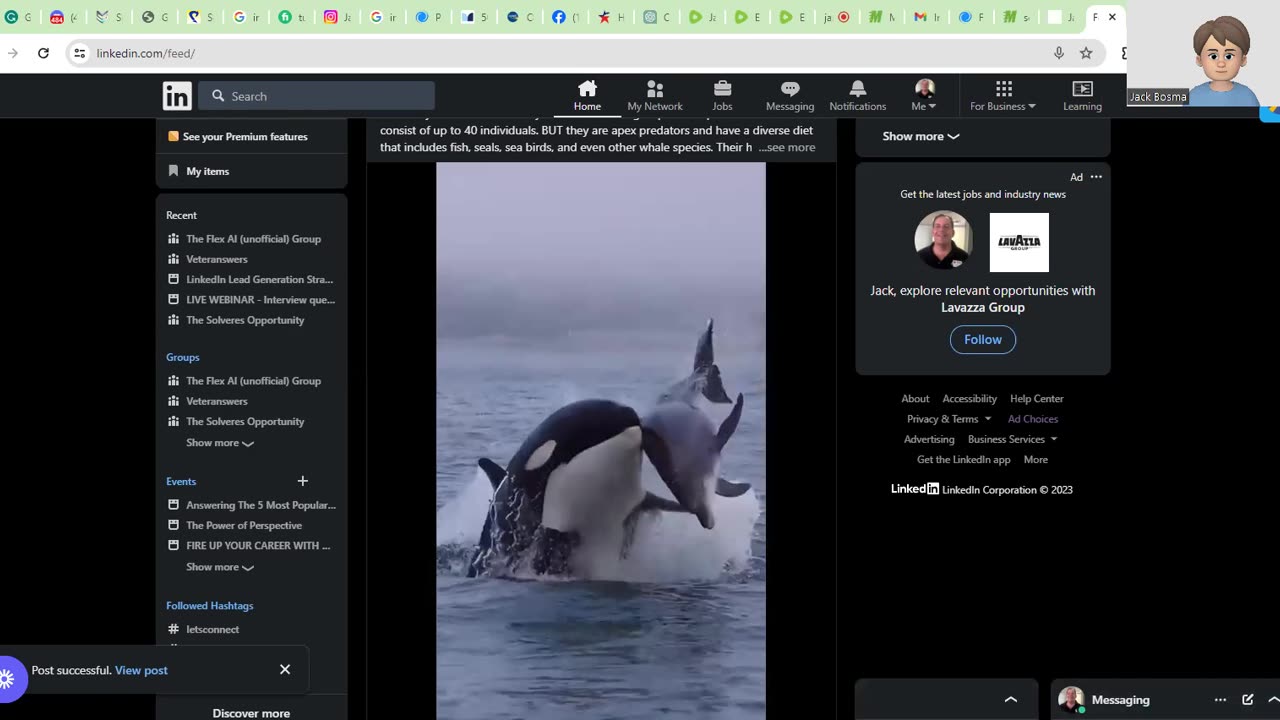Expand the Messaging overlay panel
Screen dimensions: 1280x720
coord(1273,700)
